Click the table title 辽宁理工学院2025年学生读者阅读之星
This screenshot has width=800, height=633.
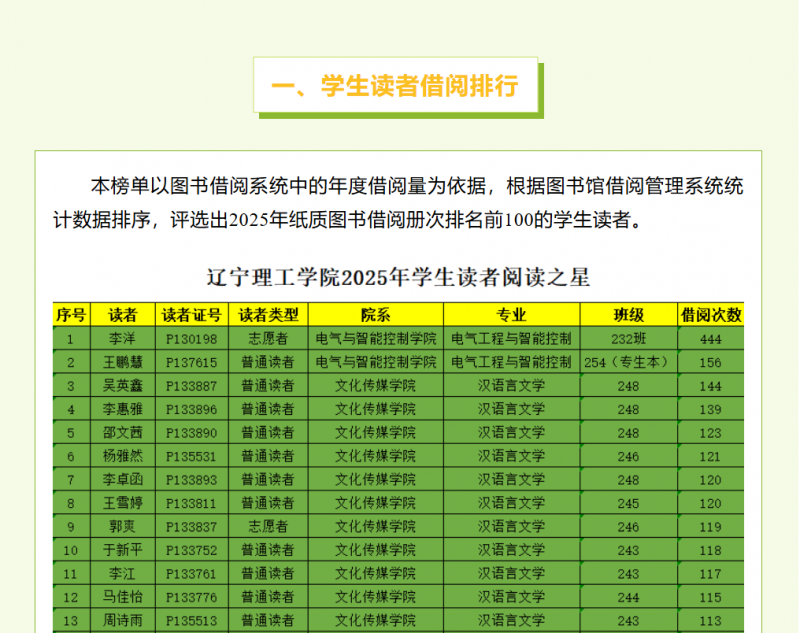click(x=398, y=278)
